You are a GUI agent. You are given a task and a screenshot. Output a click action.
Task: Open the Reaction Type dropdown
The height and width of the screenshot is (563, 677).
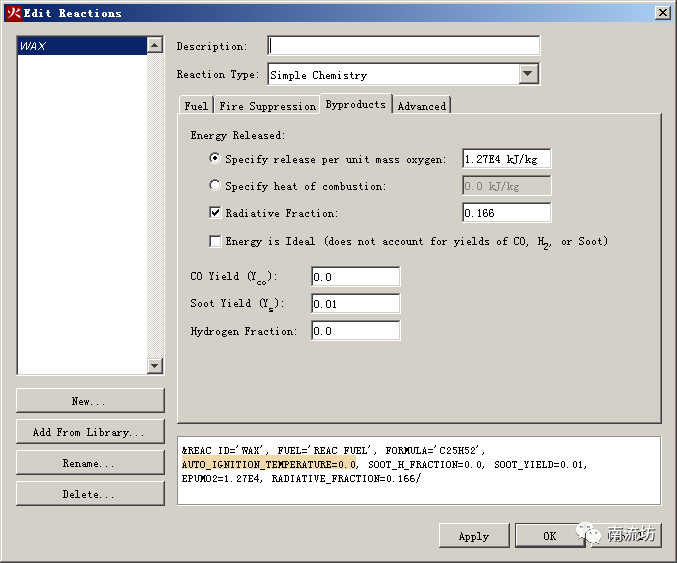click(x=529, y=75)
